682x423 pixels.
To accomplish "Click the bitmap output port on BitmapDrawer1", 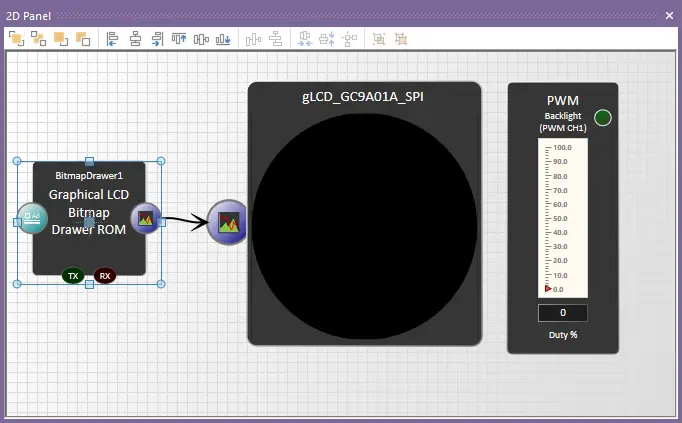I will [x=145, y=218].
